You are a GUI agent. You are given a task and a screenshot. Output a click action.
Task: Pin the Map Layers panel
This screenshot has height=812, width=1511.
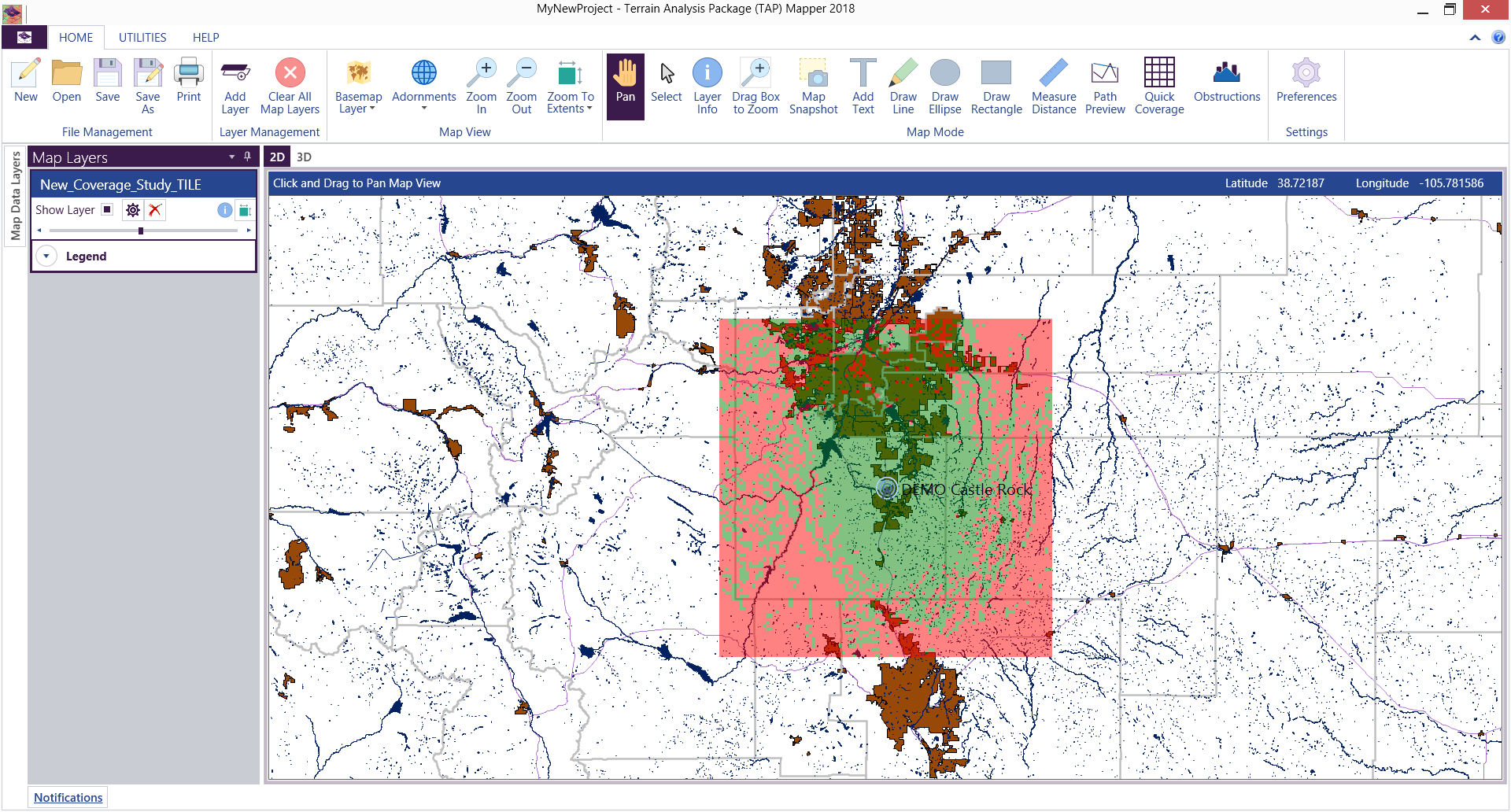coord(247,157)
